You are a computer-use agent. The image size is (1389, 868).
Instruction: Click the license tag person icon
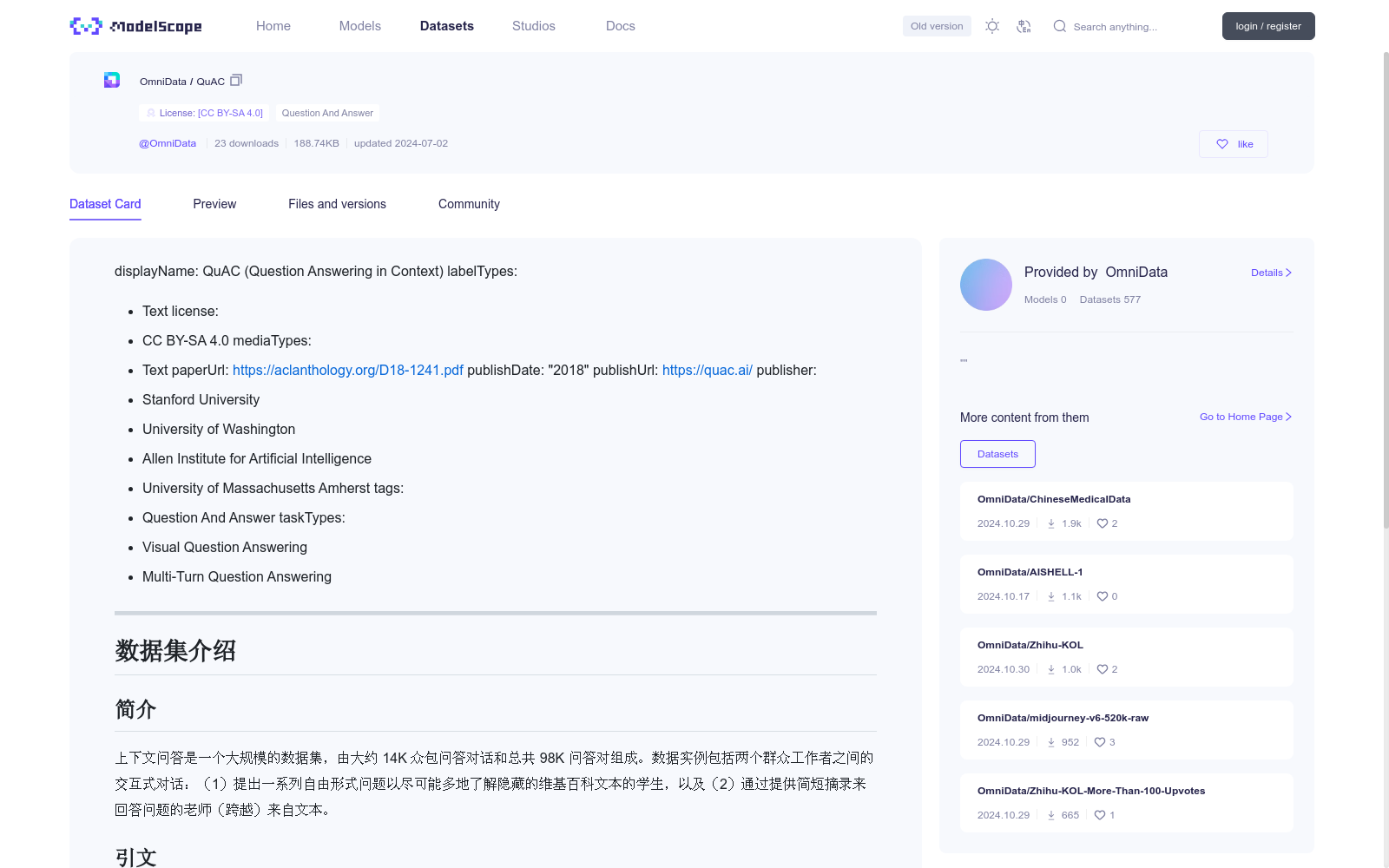coord(151,113)
